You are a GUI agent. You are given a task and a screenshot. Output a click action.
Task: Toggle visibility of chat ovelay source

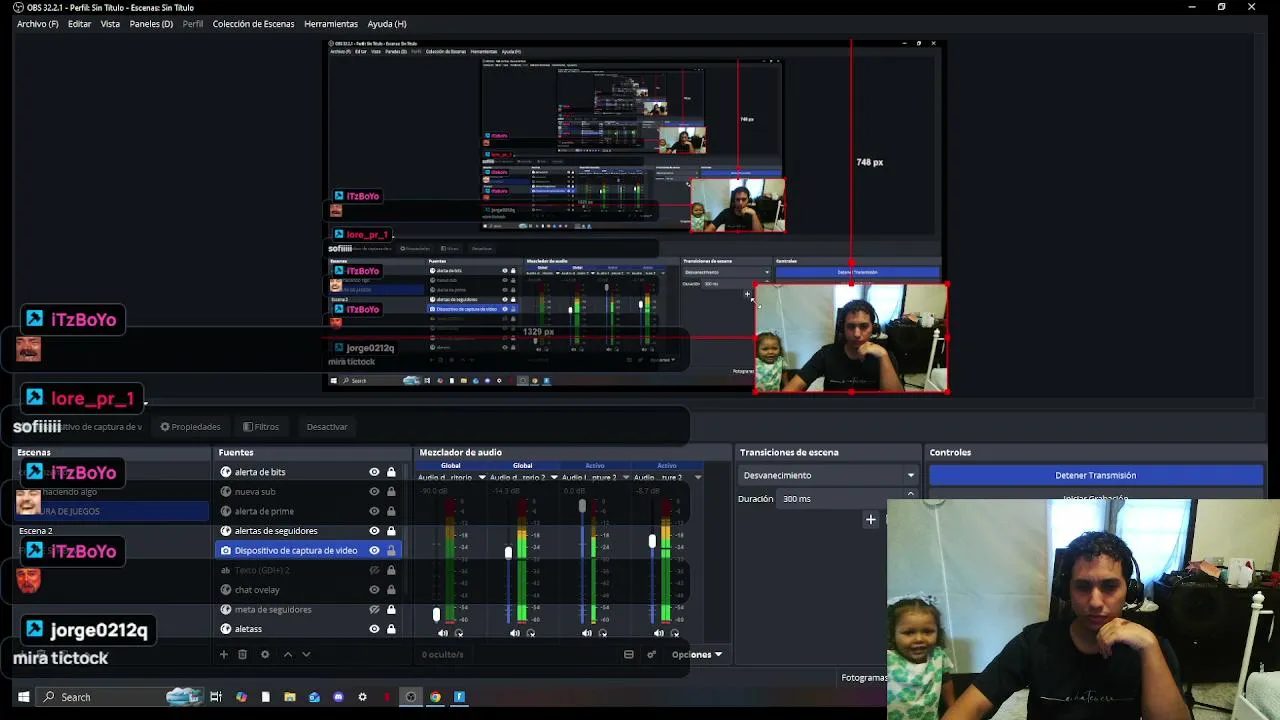pos(374,590)
